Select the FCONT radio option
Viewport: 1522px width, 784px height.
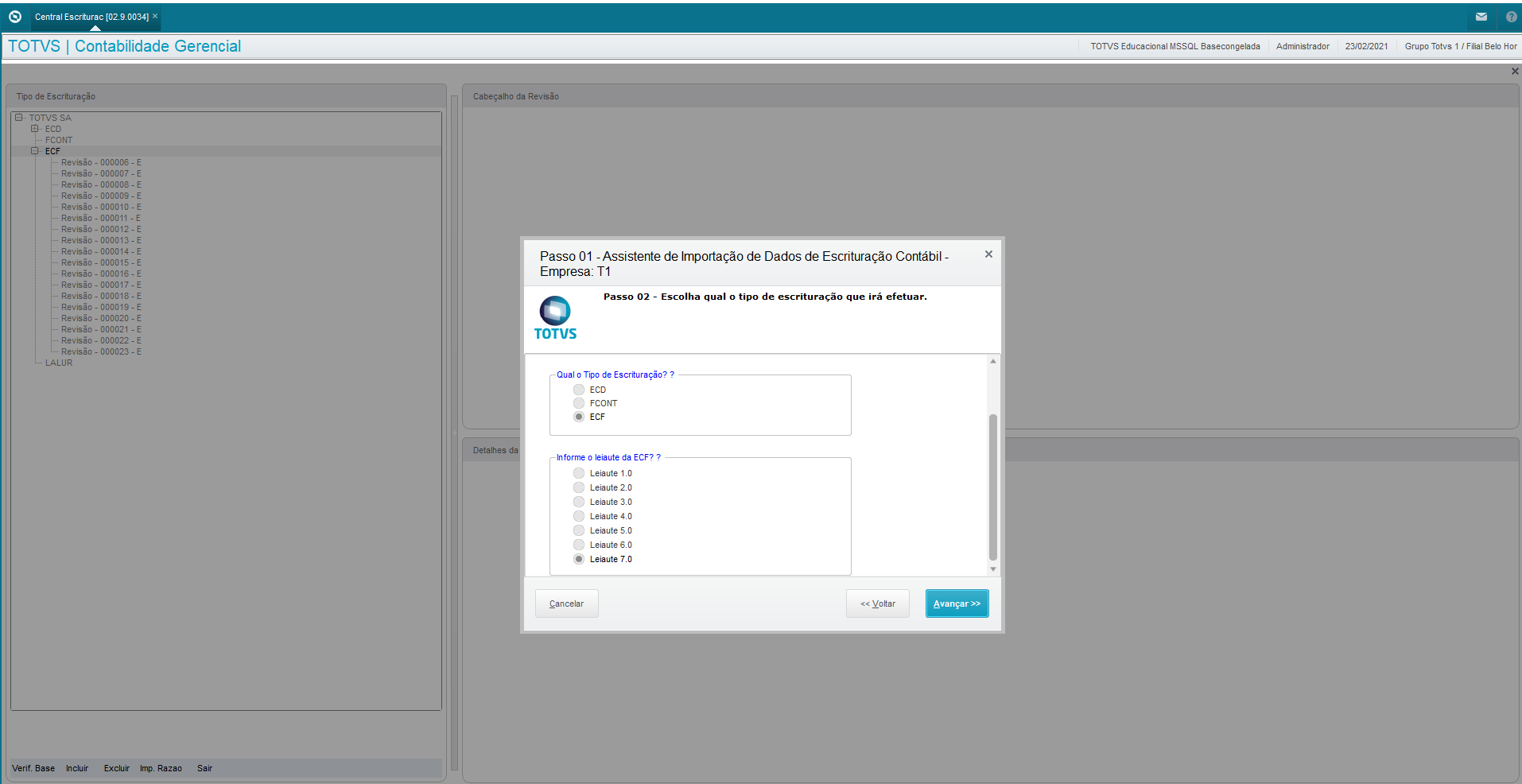579,403
